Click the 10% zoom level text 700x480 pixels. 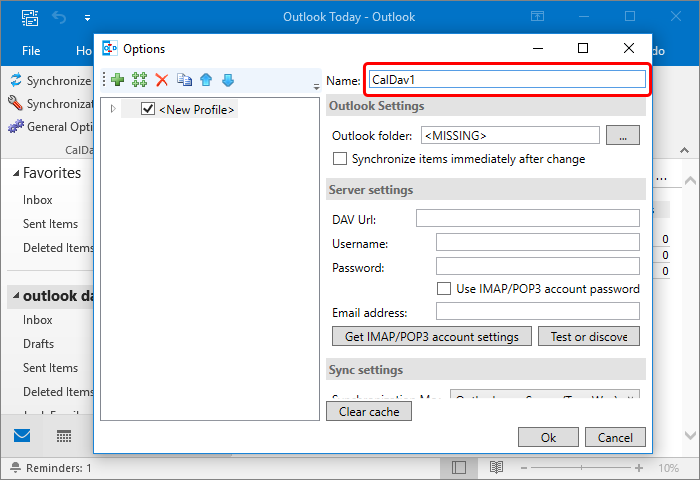click(668, 468)
